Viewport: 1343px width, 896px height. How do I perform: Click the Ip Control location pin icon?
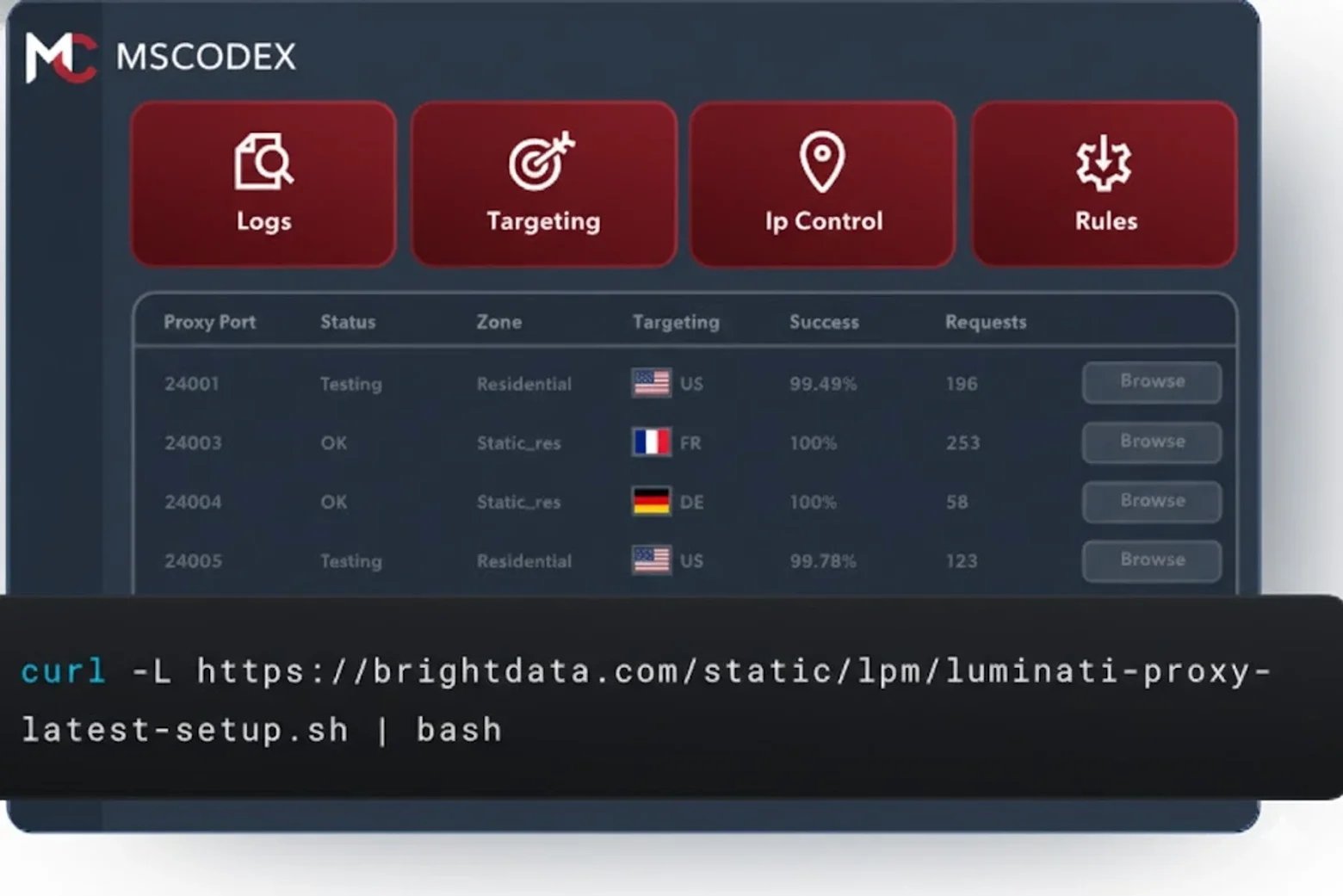point(822,161)
